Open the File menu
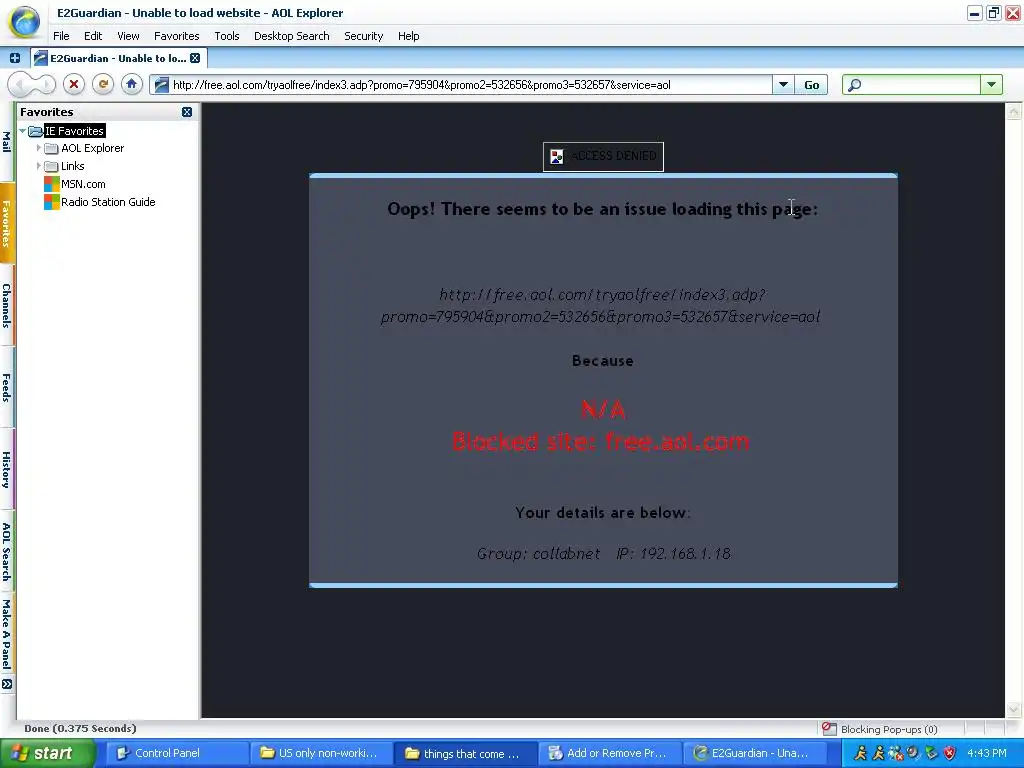The height and width of the screenshot is (768, 1024). (61, 36)
